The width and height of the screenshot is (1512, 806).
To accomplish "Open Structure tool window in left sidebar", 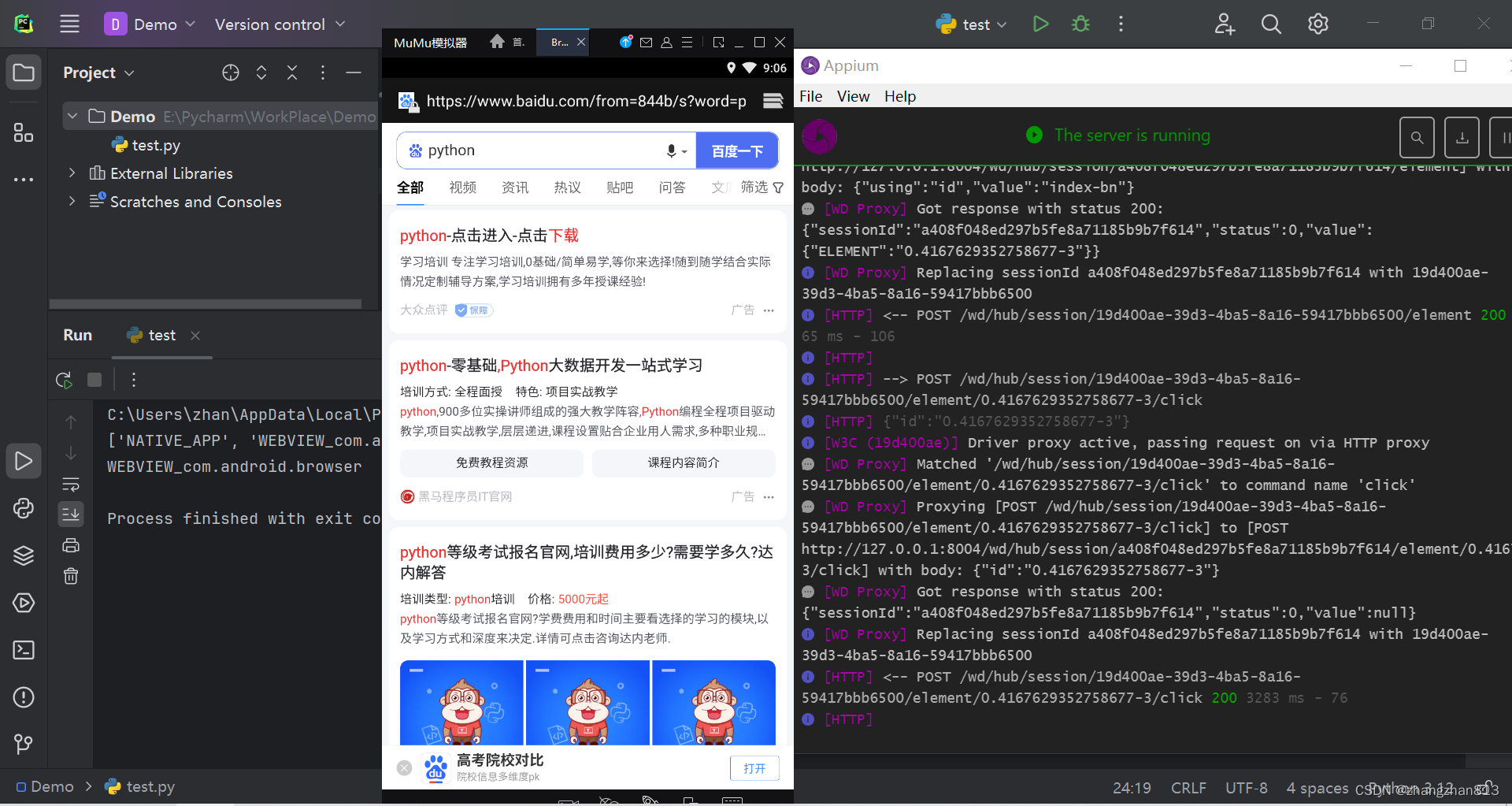I will coord(24,132).
